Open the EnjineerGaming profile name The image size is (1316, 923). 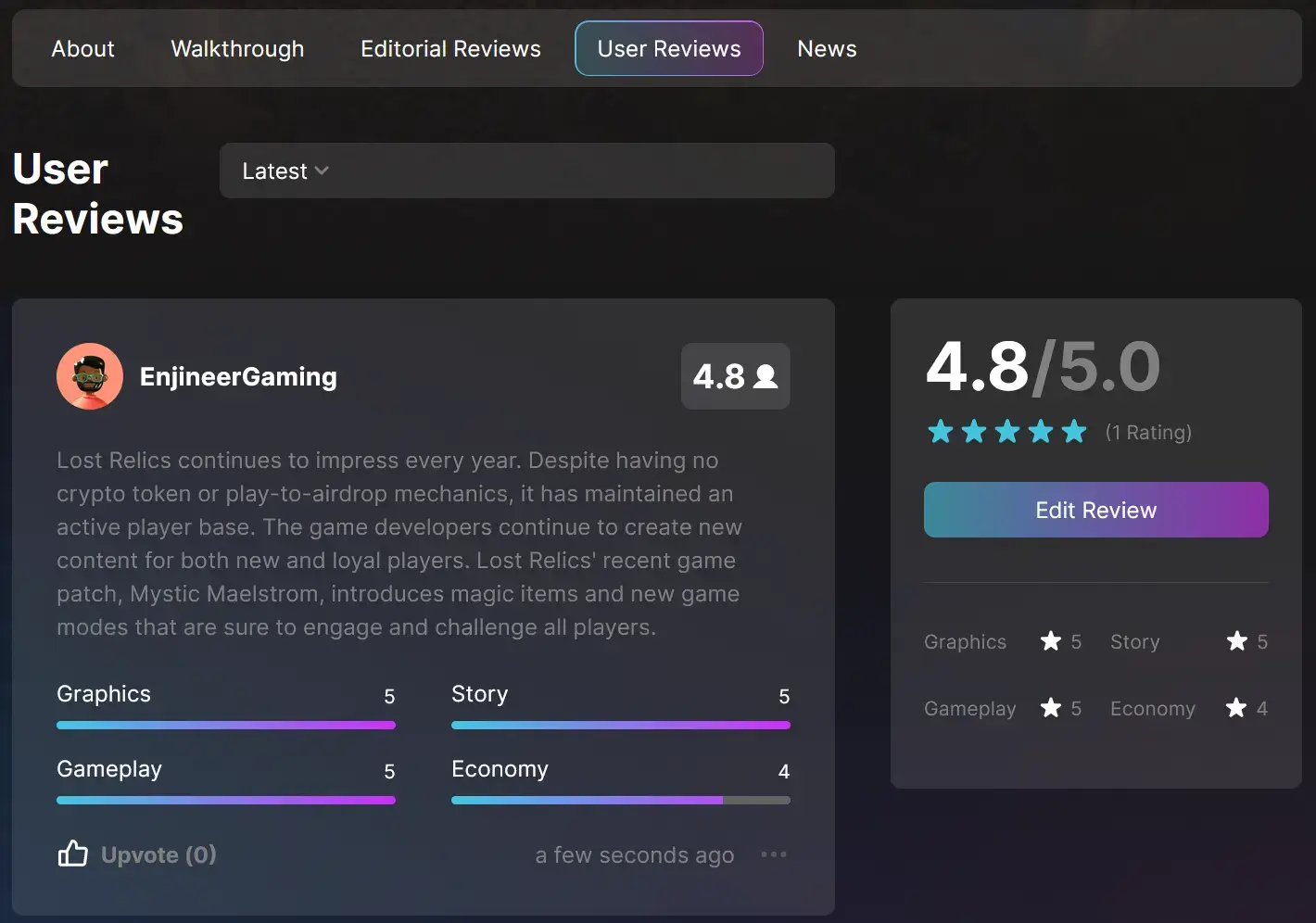pos(238,377)
